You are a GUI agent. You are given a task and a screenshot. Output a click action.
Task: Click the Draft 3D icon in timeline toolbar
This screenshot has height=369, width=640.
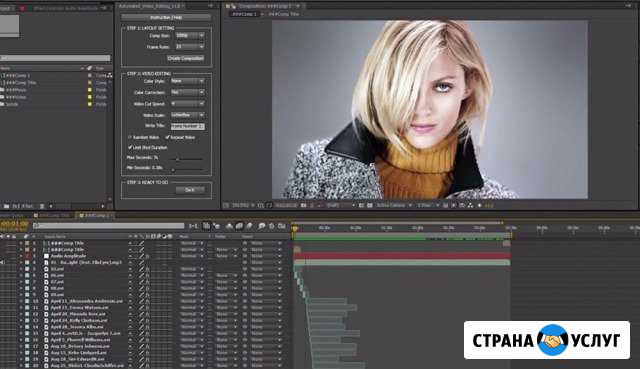[216, 226]
